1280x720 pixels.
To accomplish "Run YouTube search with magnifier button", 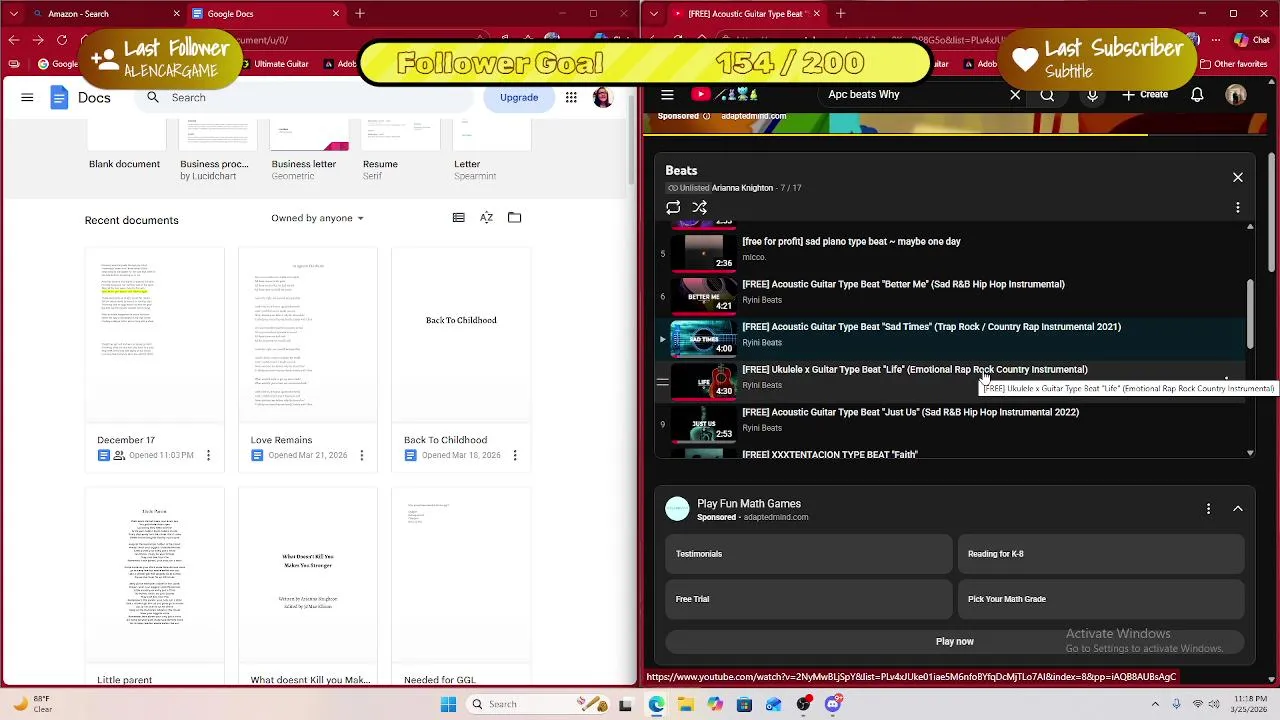I will tap(1047, 95).
